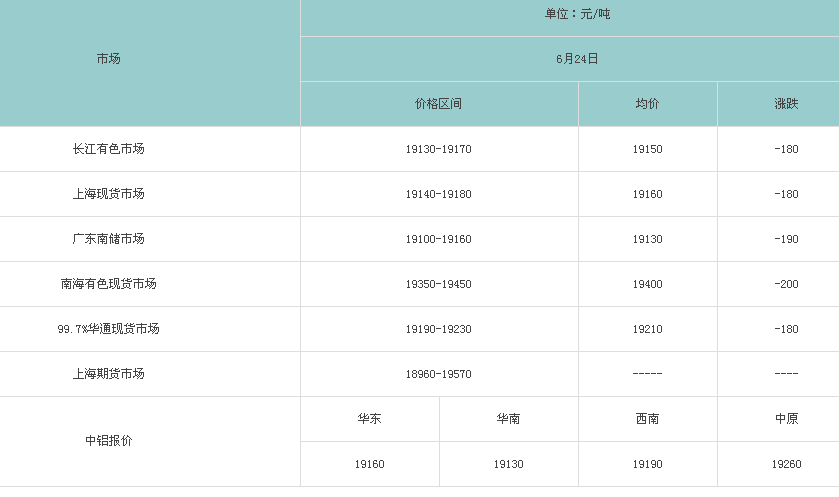Click the 中铝报价 row label
This screenshot has width=839, height=497.
click(x=108, y=441)
